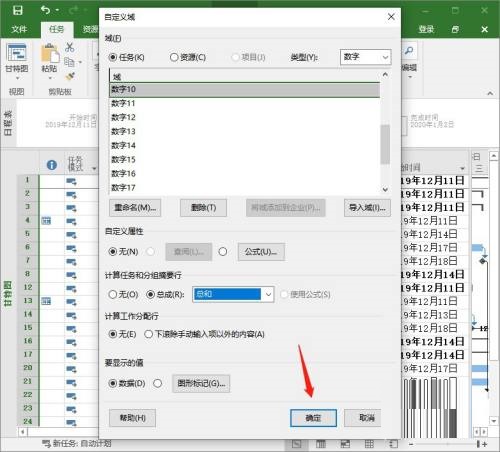The image size is (500, 452).
Task: Click the Team Planner view status bar icon
Action: pos(345,444)
